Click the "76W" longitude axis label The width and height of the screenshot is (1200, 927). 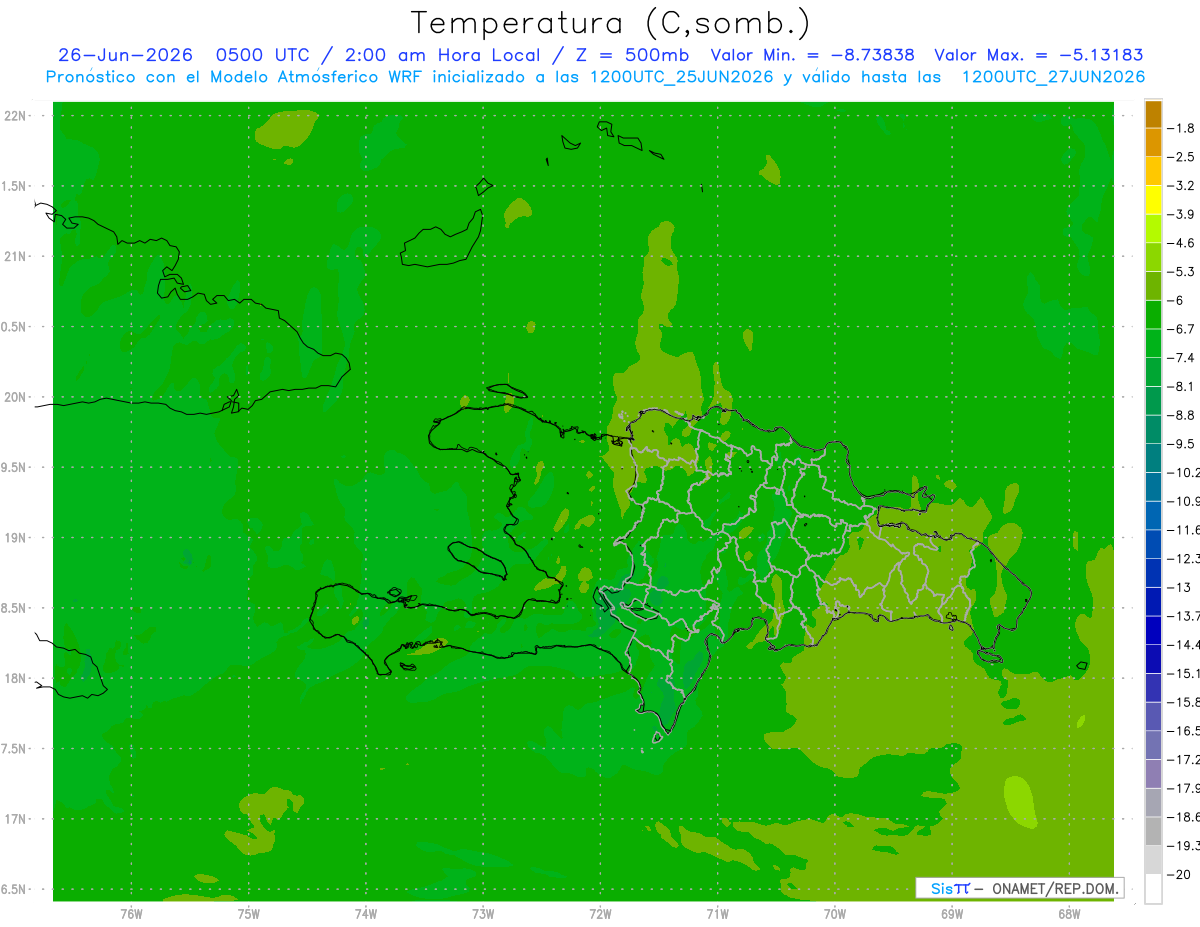tap(131, 914)
